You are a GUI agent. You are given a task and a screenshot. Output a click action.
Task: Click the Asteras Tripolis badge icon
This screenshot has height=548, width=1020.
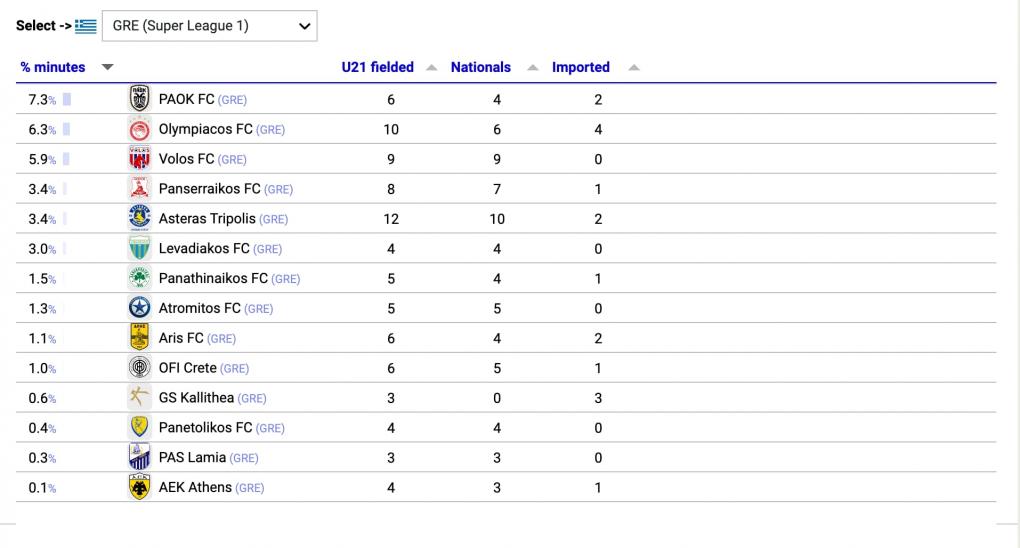click(139, 218)
